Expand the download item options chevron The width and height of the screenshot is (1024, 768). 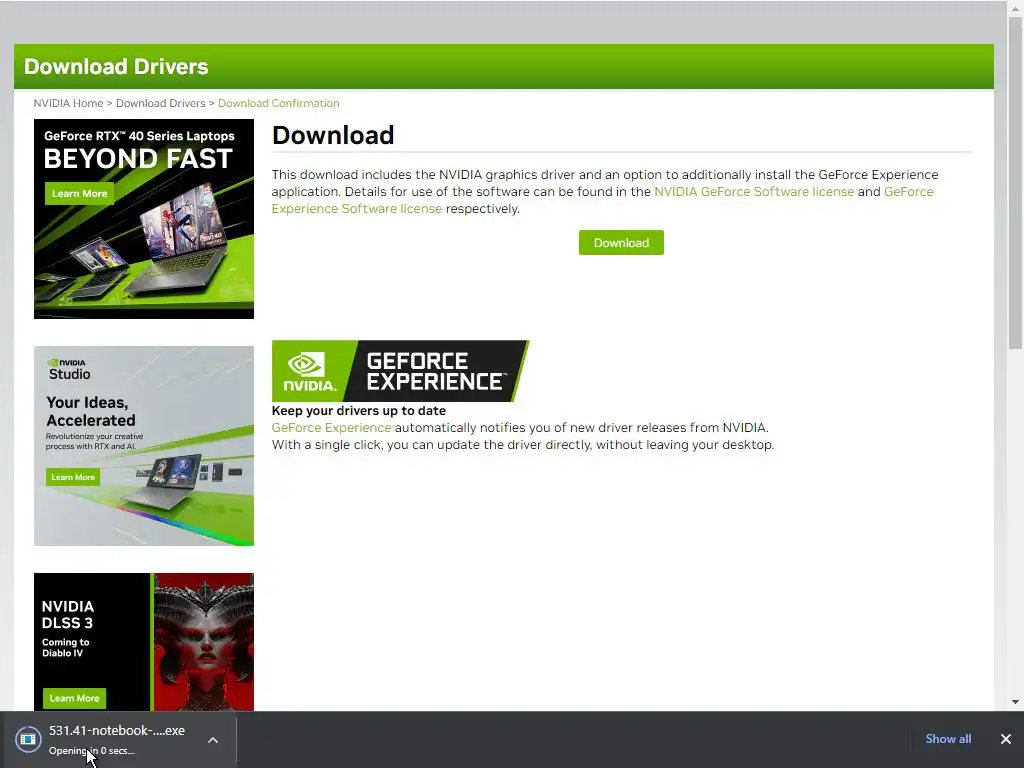(213, 740)
